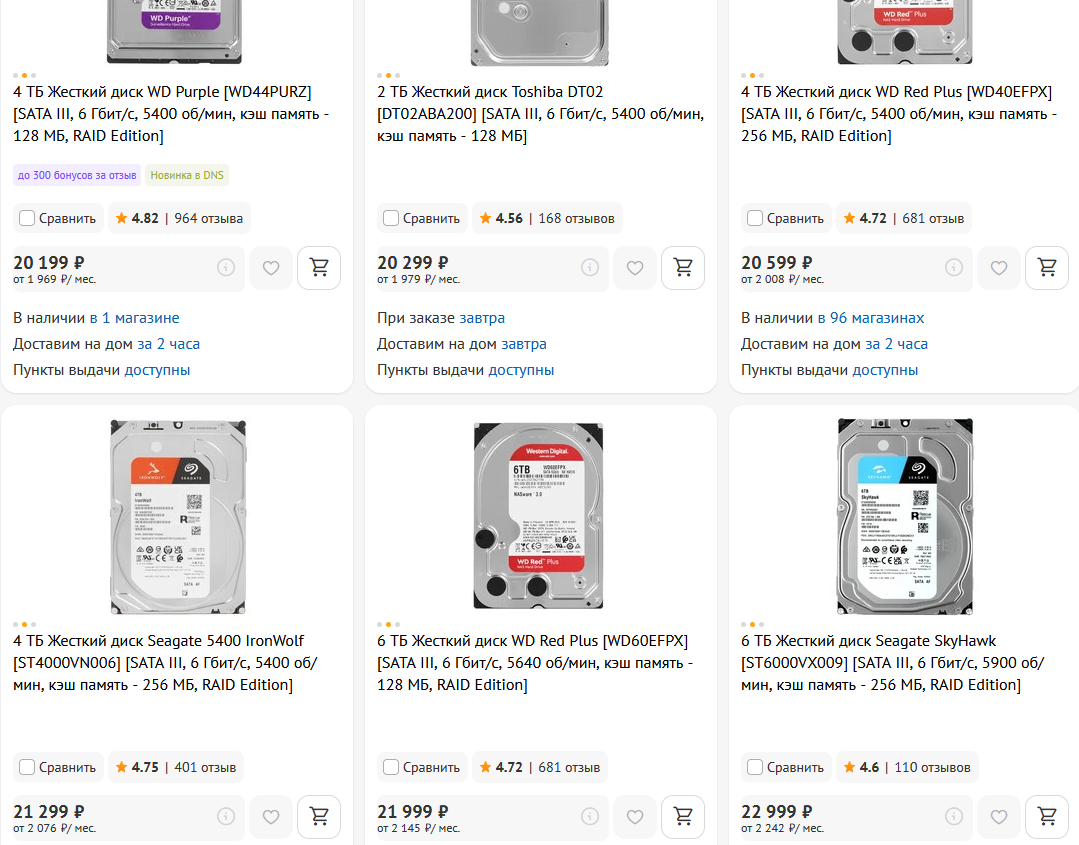
Task: Open the 964 отзыва rating badge
Action: click(x=179, y=218)
